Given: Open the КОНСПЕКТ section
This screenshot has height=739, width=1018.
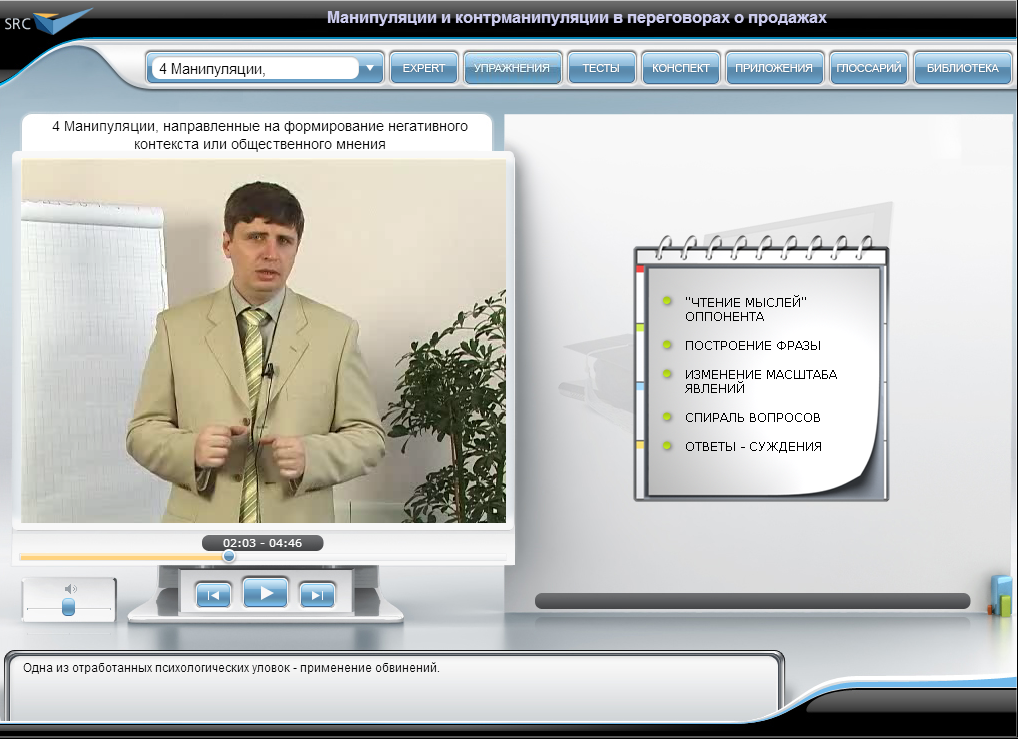Looking at the screenshot, I should pos(680,69).
